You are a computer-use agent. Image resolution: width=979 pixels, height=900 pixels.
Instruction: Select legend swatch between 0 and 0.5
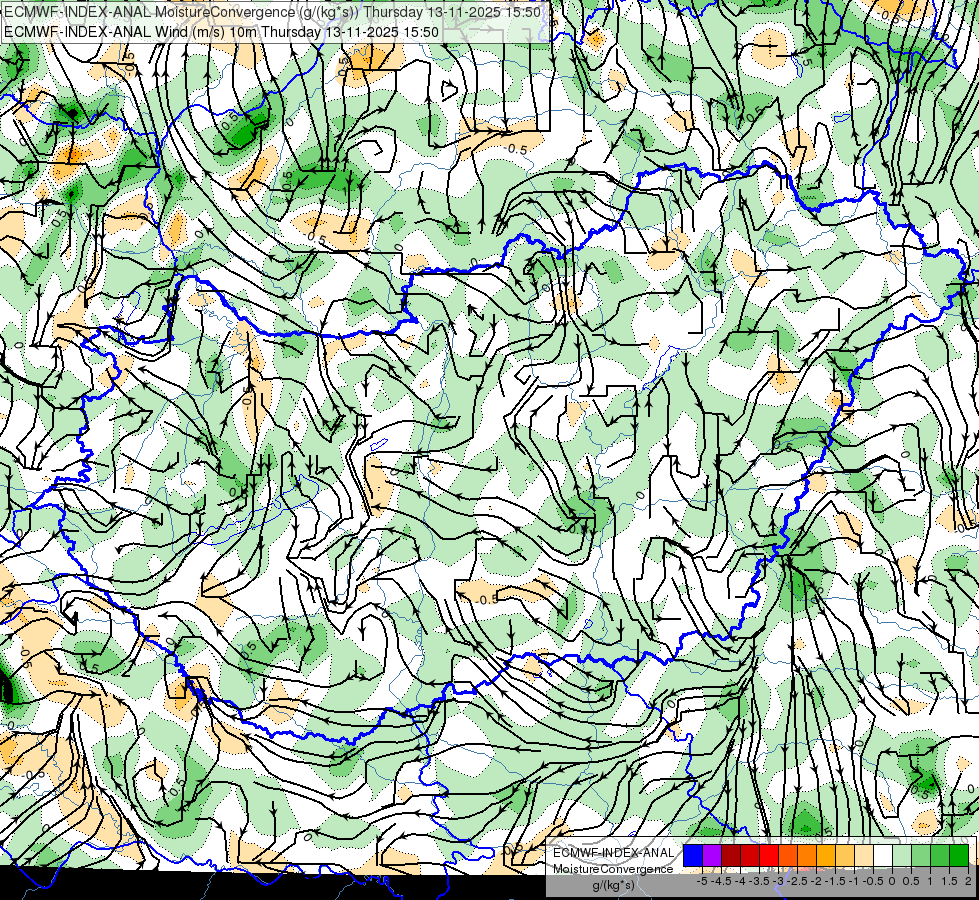(902, 855)
